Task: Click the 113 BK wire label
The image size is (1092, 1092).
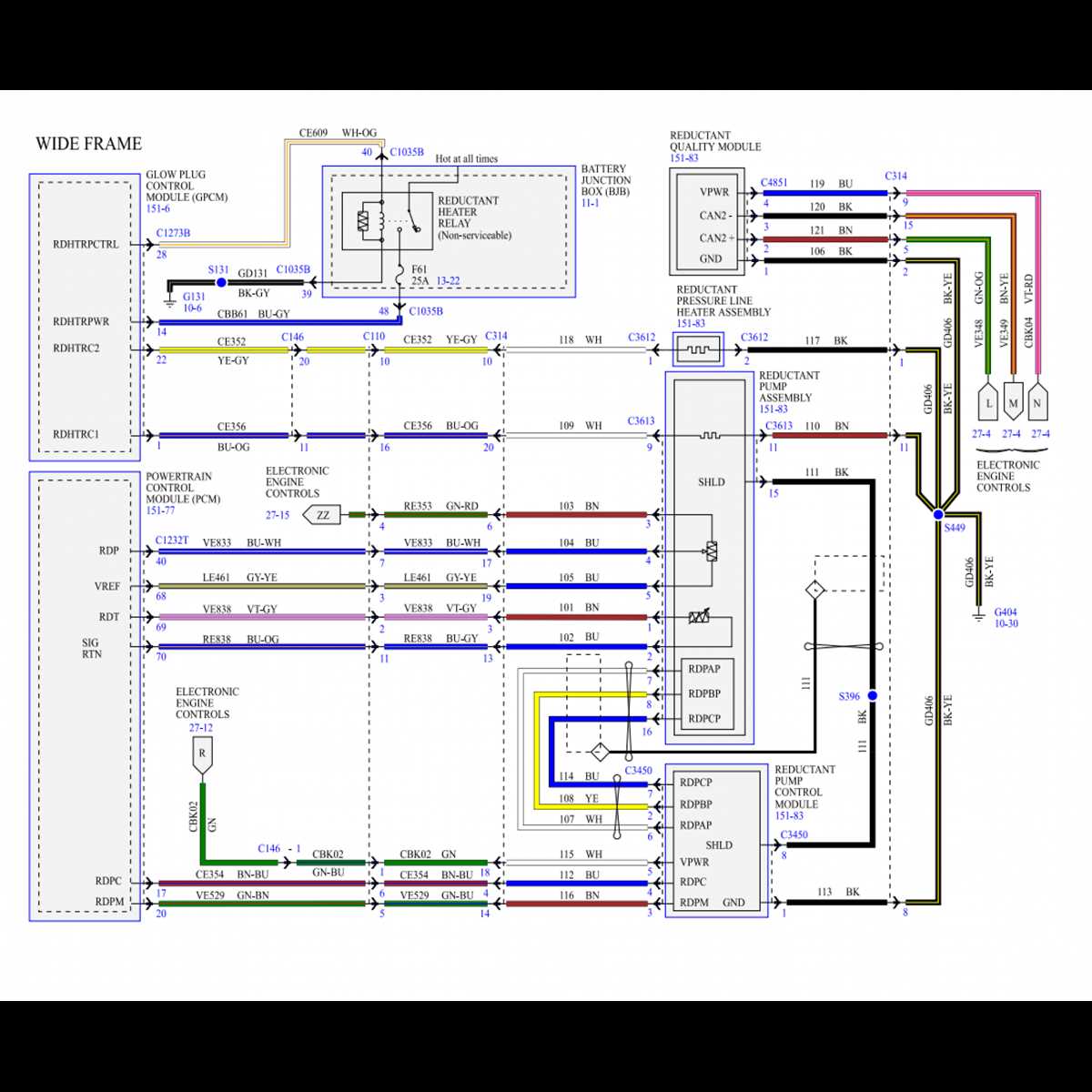Action: pos(838,892)
